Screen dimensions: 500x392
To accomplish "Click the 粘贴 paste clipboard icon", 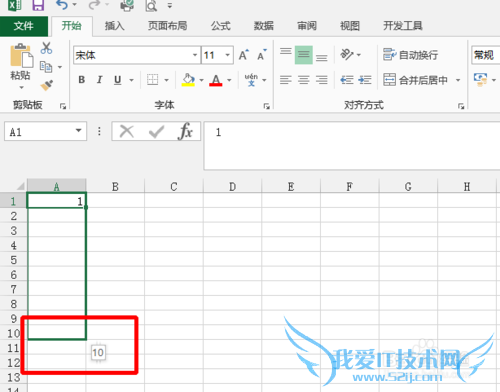I will pos(21,55).
